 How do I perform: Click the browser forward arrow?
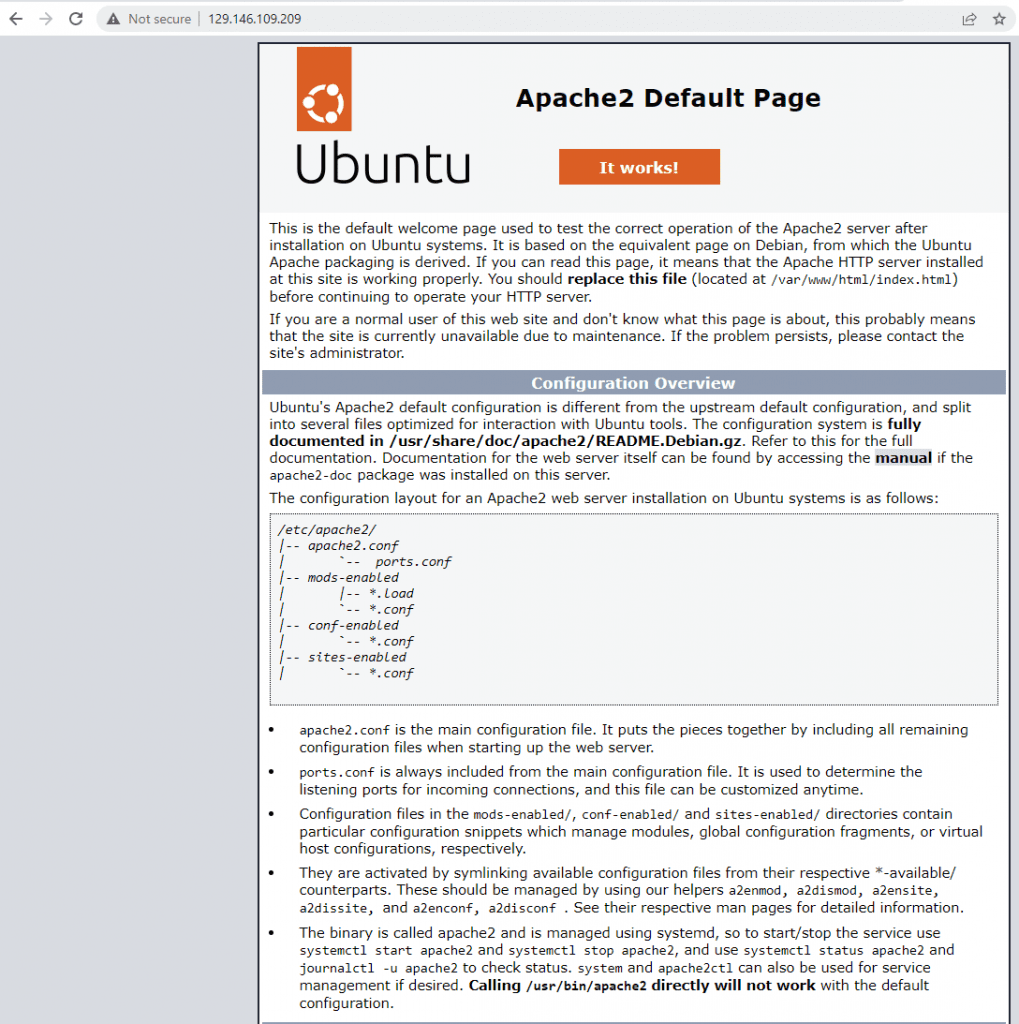[46, 19]
